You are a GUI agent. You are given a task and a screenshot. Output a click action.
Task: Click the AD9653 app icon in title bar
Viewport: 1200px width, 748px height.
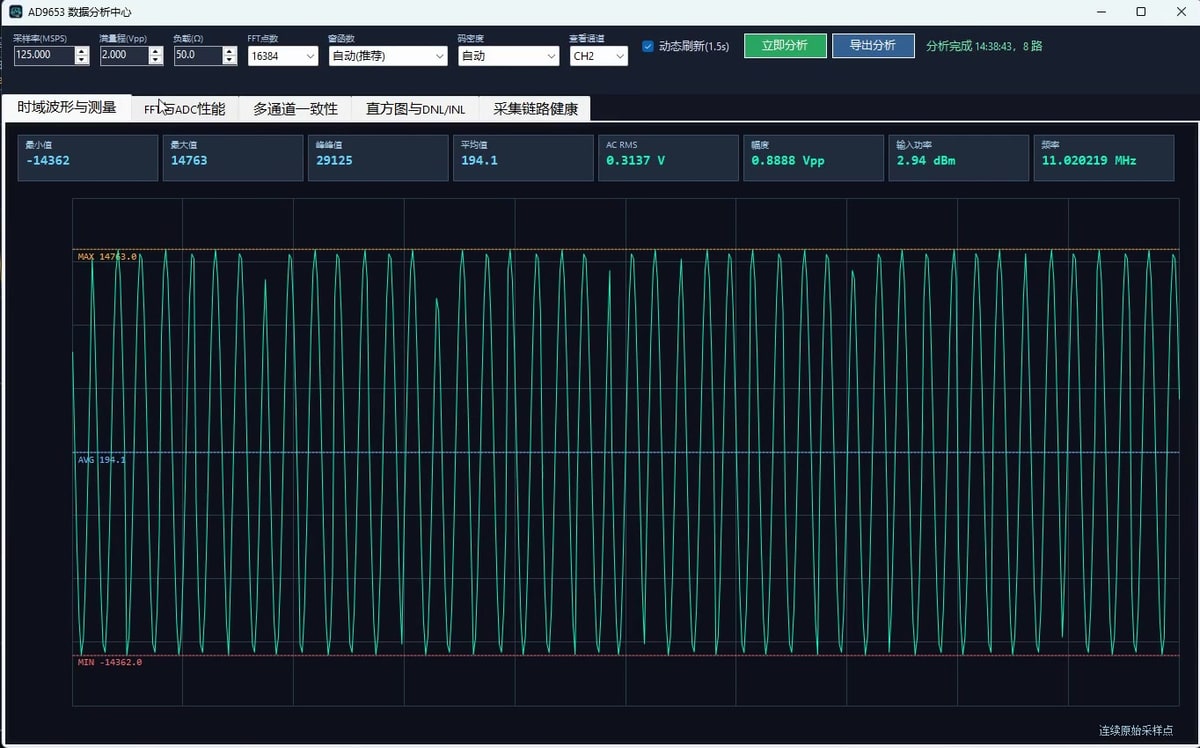pyautogui.click(x=16, y=12)
